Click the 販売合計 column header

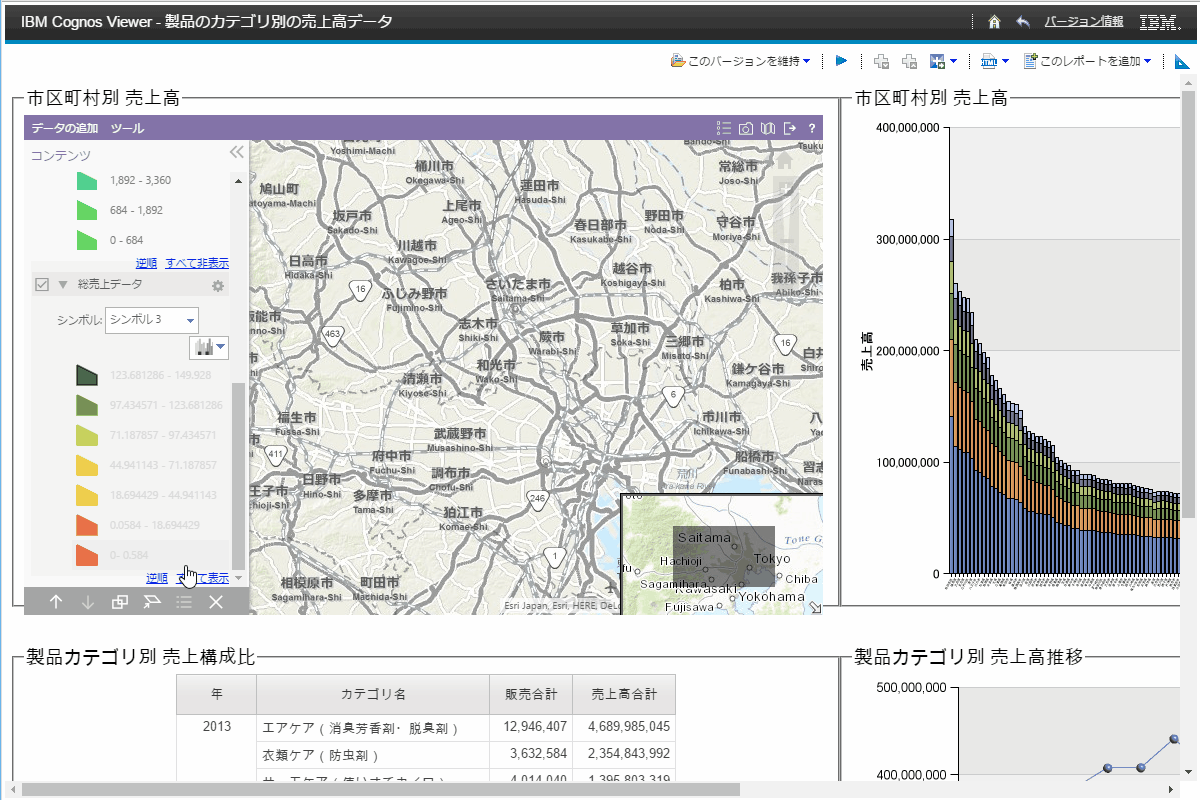click(x=532, y=693)
